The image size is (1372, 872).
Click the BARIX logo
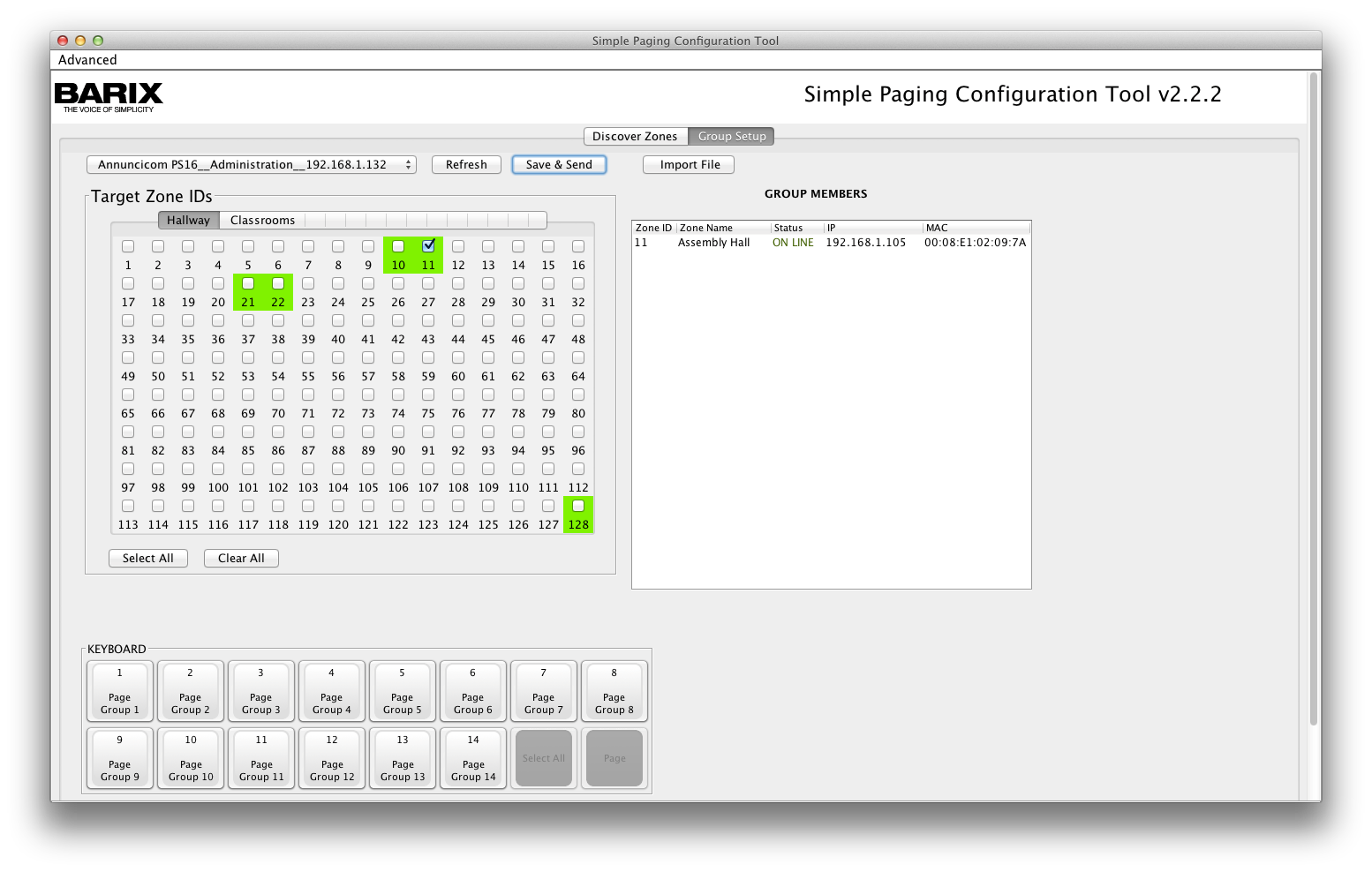pos(109,96)
